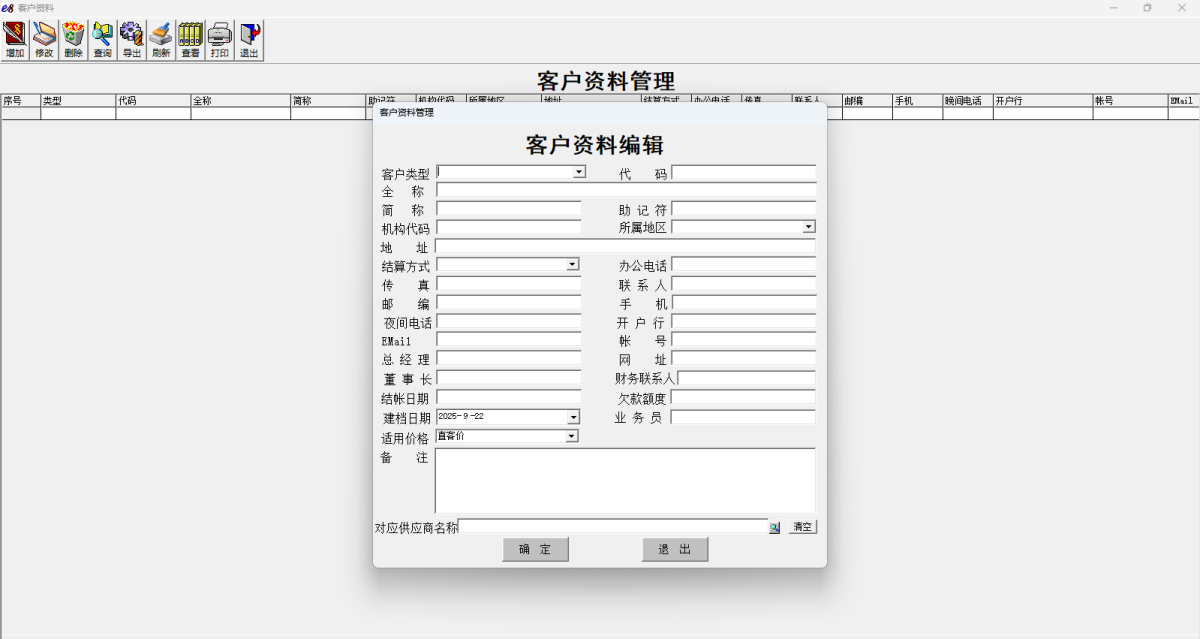
Task: Click the 增加 (Add) toolbar icon
Action: click(x=14, y=38)
